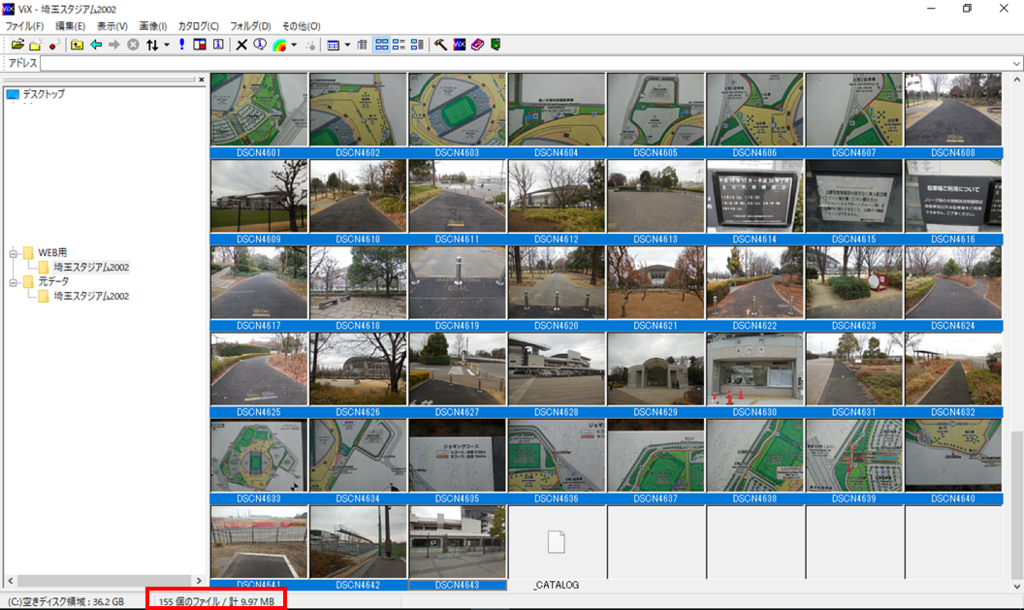1024x610 pixels.
Task: Open the address bar dropdown
Action: click(x=1017, y=63)
